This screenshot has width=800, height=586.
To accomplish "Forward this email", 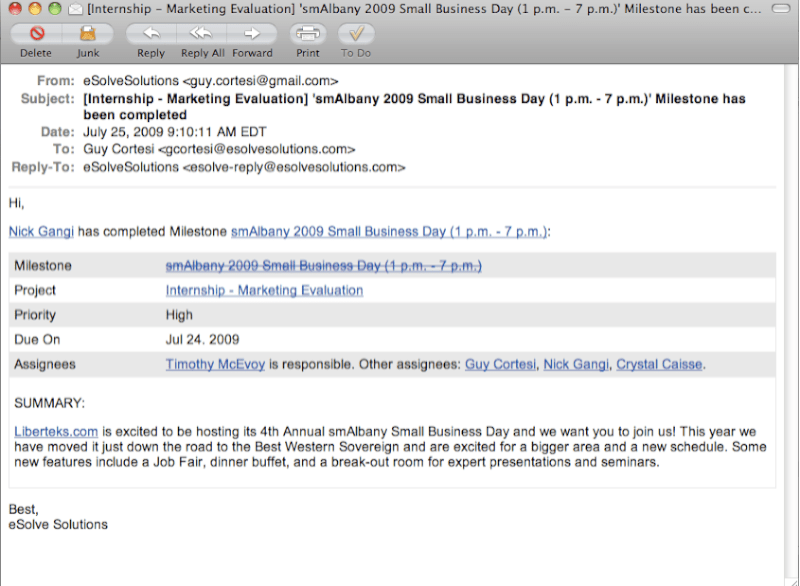I will (252, 34).
